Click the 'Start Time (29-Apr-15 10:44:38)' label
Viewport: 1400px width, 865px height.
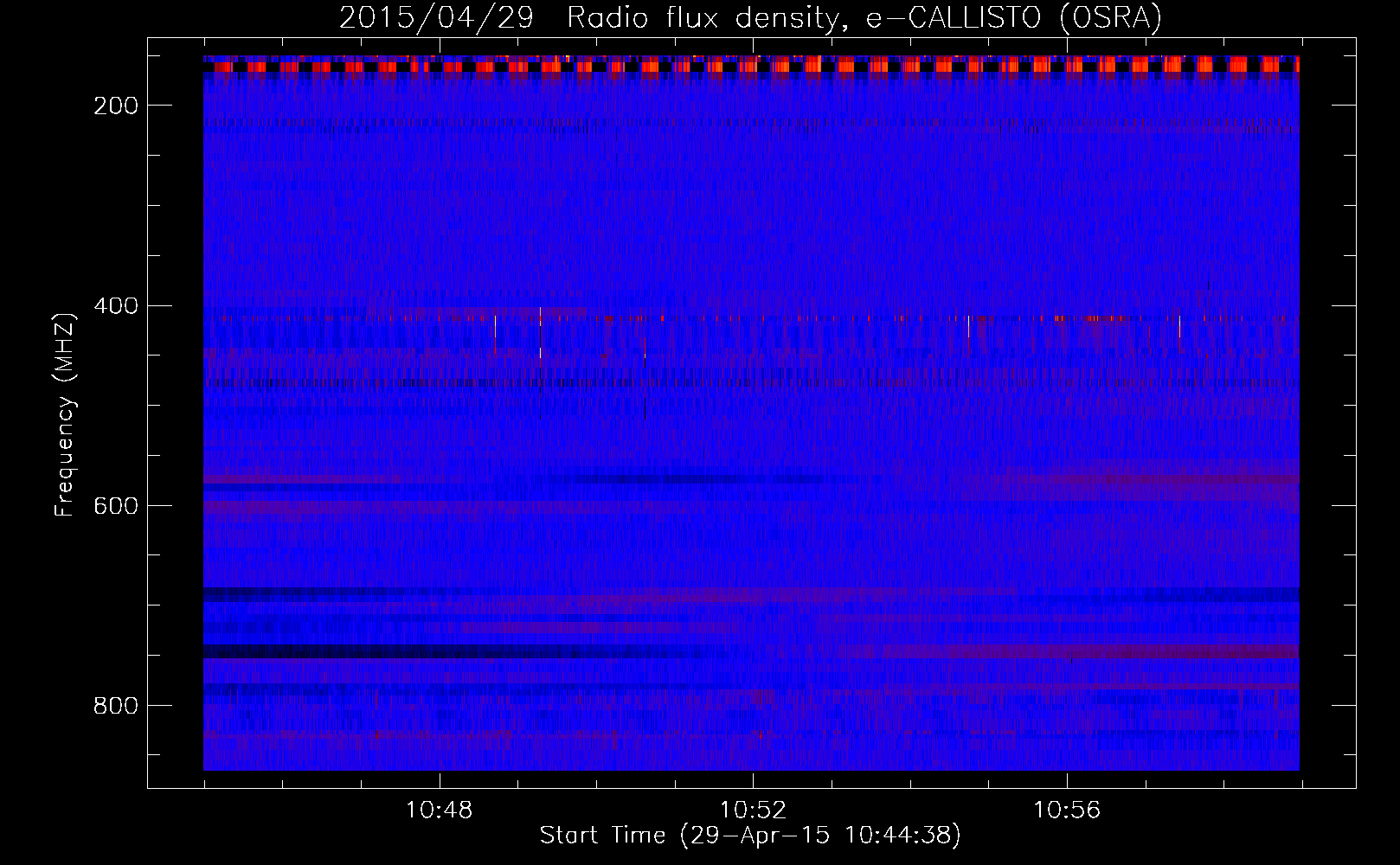pyautogui.click(x=750, y=836)
